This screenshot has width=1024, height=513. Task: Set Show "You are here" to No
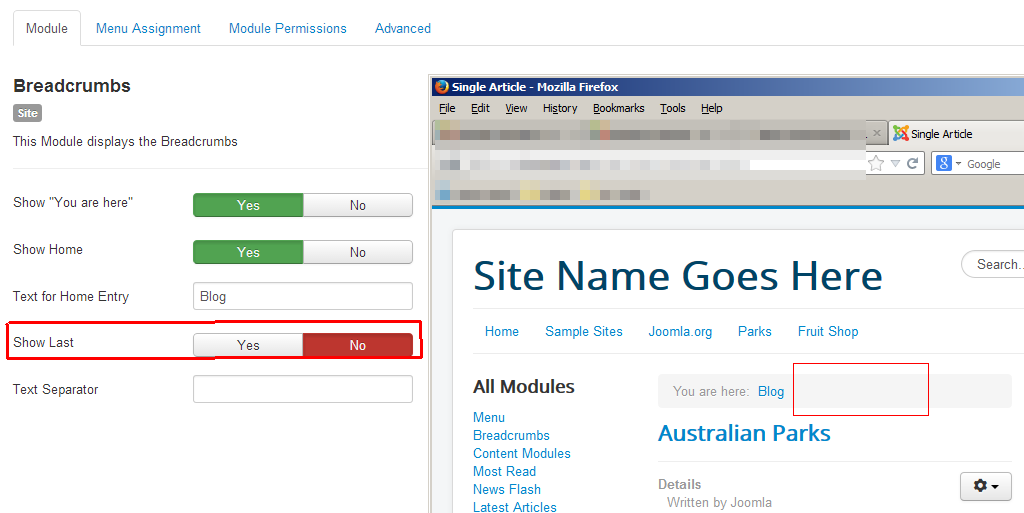point(357,205)
